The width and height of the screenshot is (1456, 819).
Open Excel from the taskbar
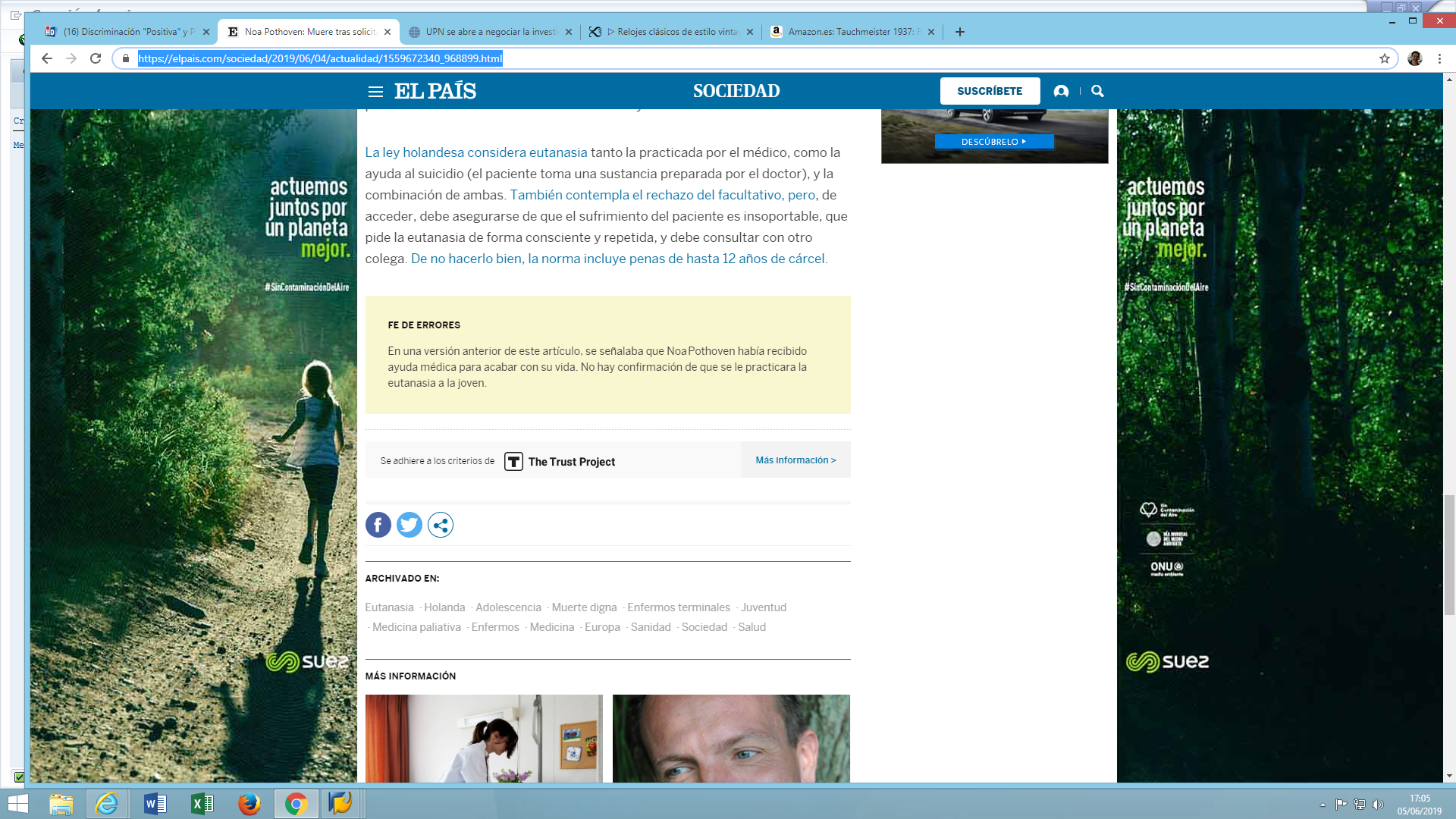202,804
